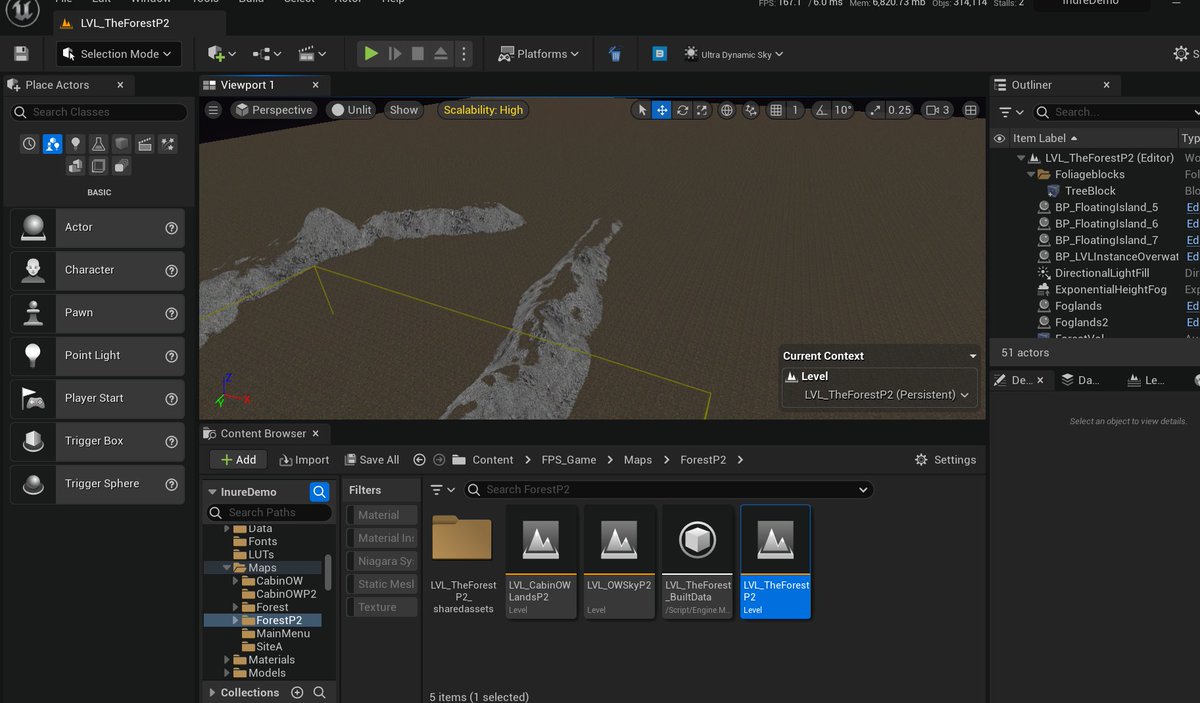
Task: Select the Geometry category icon
Action: tap(75, 166)
